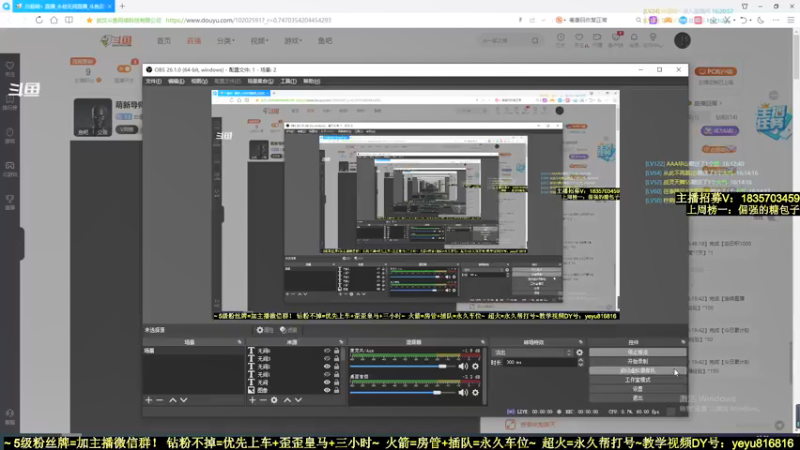Screen dimensions: 800x450
Task: Open the gamepad icon in Douyu left sidebar
Action: (x=10, y=165)
